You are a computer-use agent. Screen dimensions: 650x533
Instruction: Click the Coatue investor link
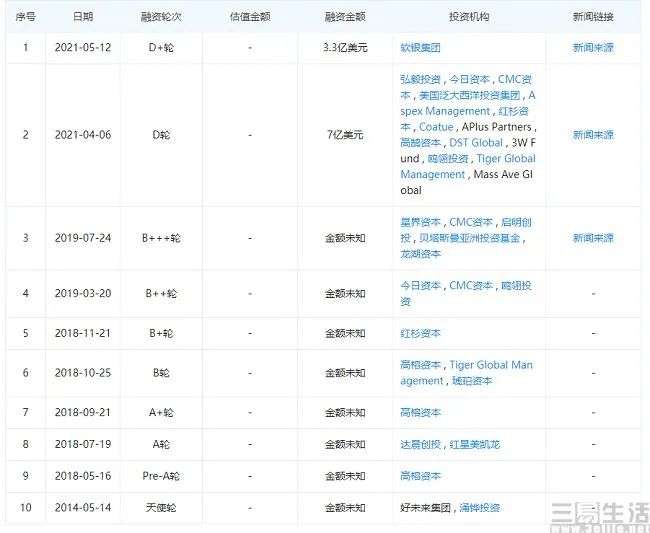[436, 127]
